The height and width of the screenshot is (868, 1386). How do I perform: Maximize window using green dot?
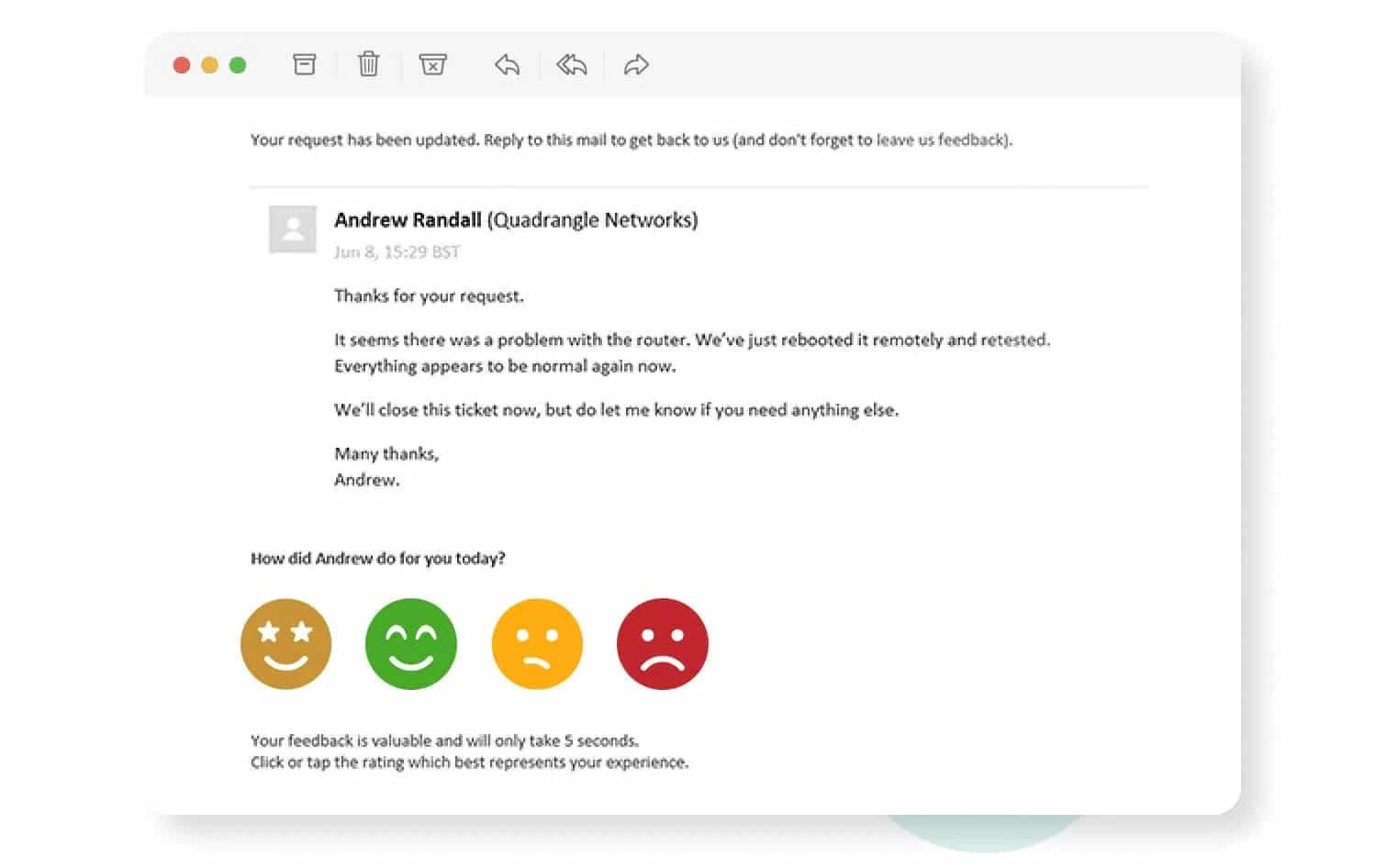click(238, 65)
